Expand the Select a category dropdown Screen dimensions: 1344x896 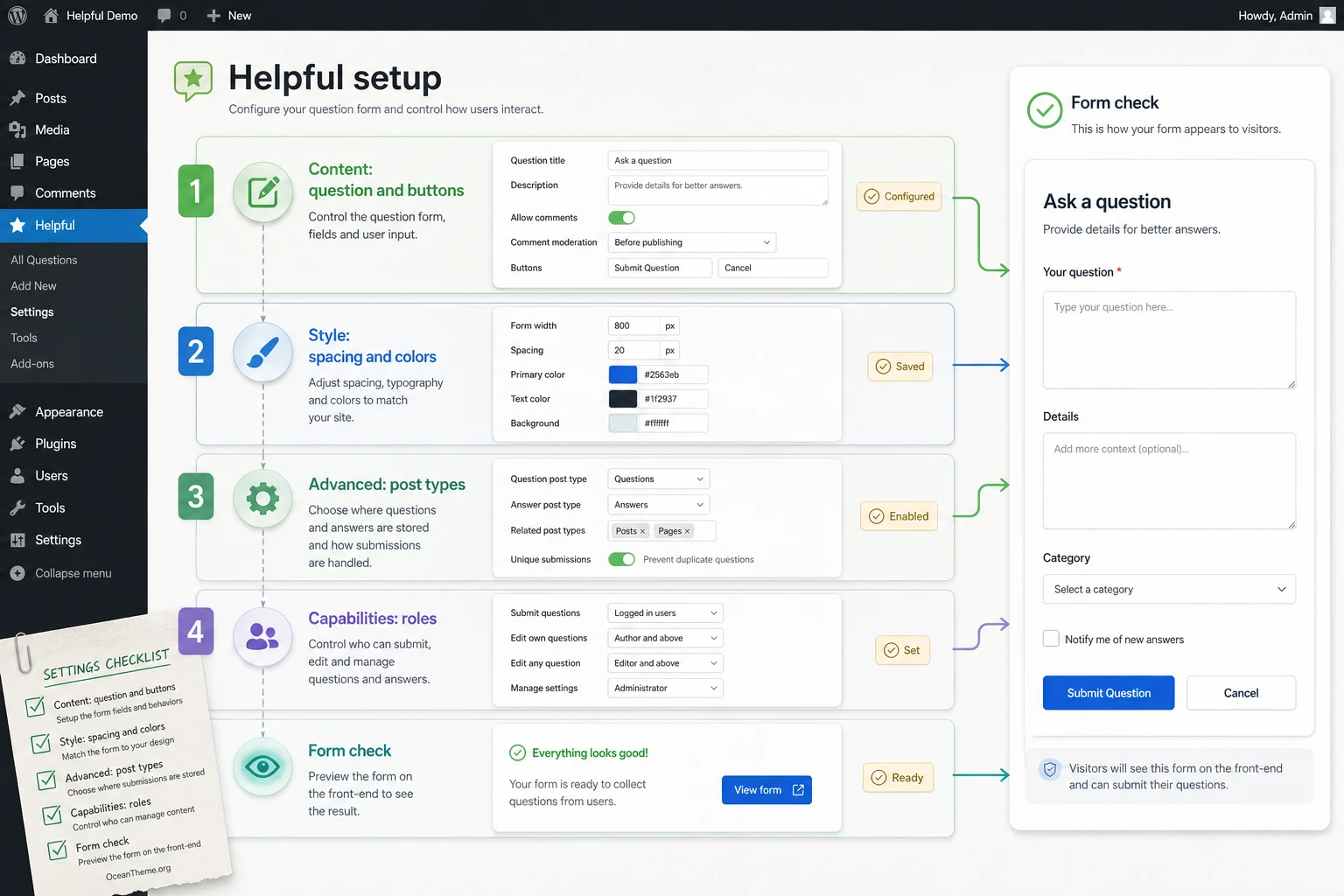[x=1169, y=589]
